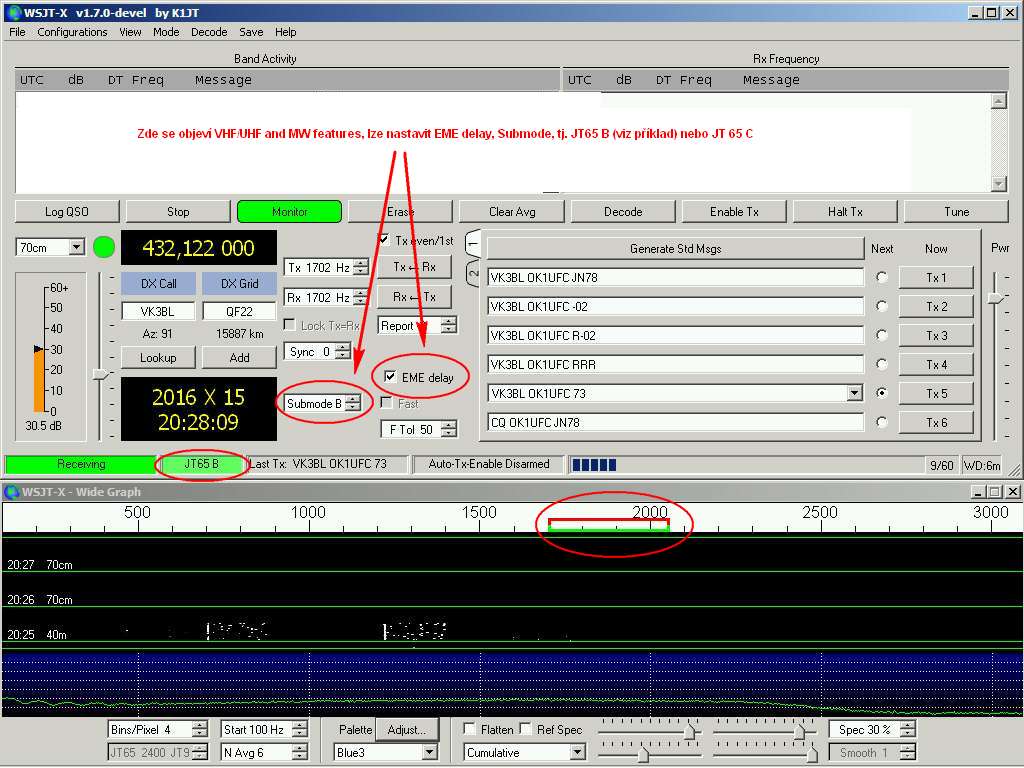Select Next radio for CQ OK1UFC JN78
Viewport: 1024px width, 768px height.
[882, 422]
